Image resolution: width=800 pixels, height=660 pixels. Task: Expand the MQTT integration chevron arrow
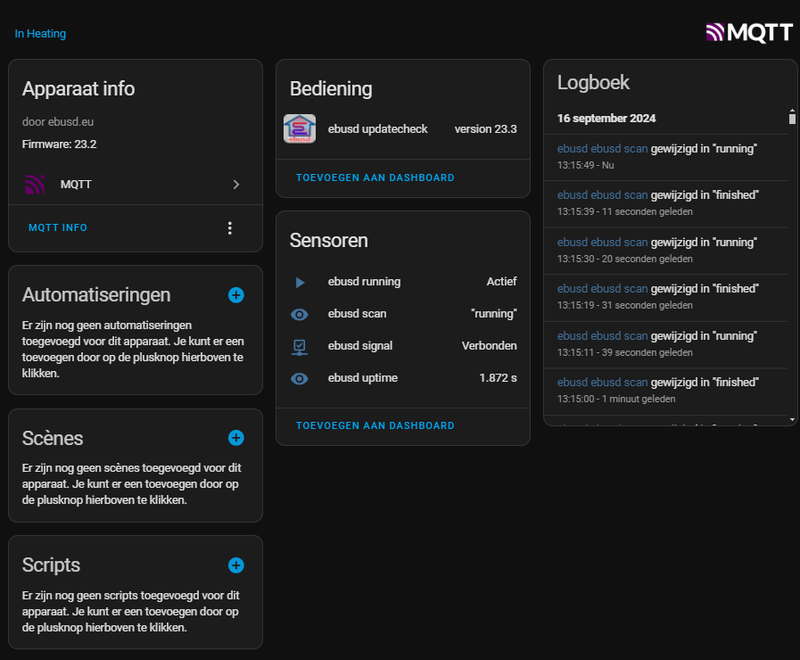(236, 184)
